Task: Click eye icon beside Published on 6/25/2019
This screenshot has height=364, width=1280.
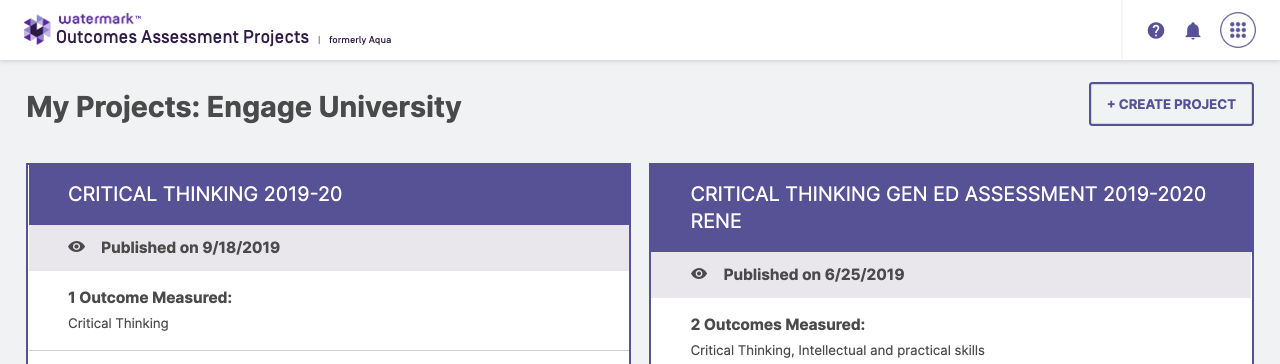Action: click(700, 274)
